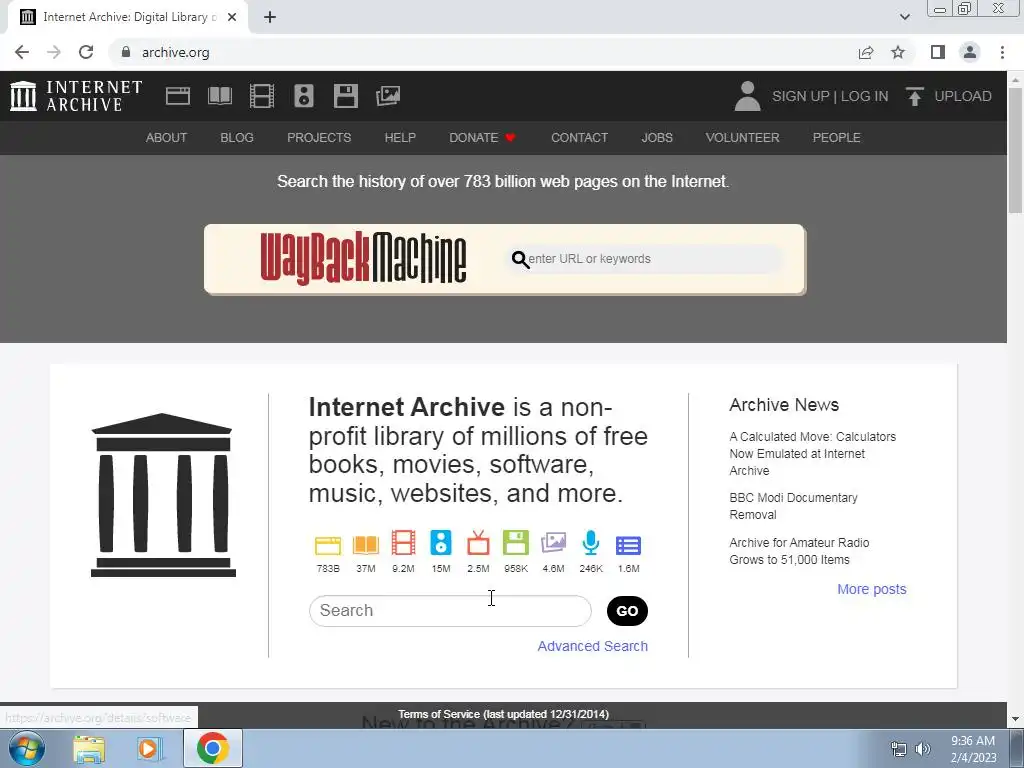Focus the Wayback 'enter URL or keywords' field
This screenshot has height=768, width=1024.
[645, 259]
